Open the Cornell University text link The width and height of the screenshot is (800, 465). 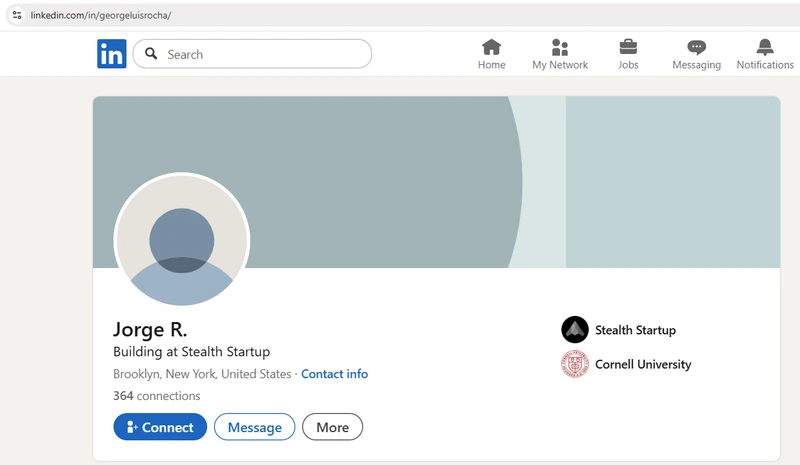643,364
